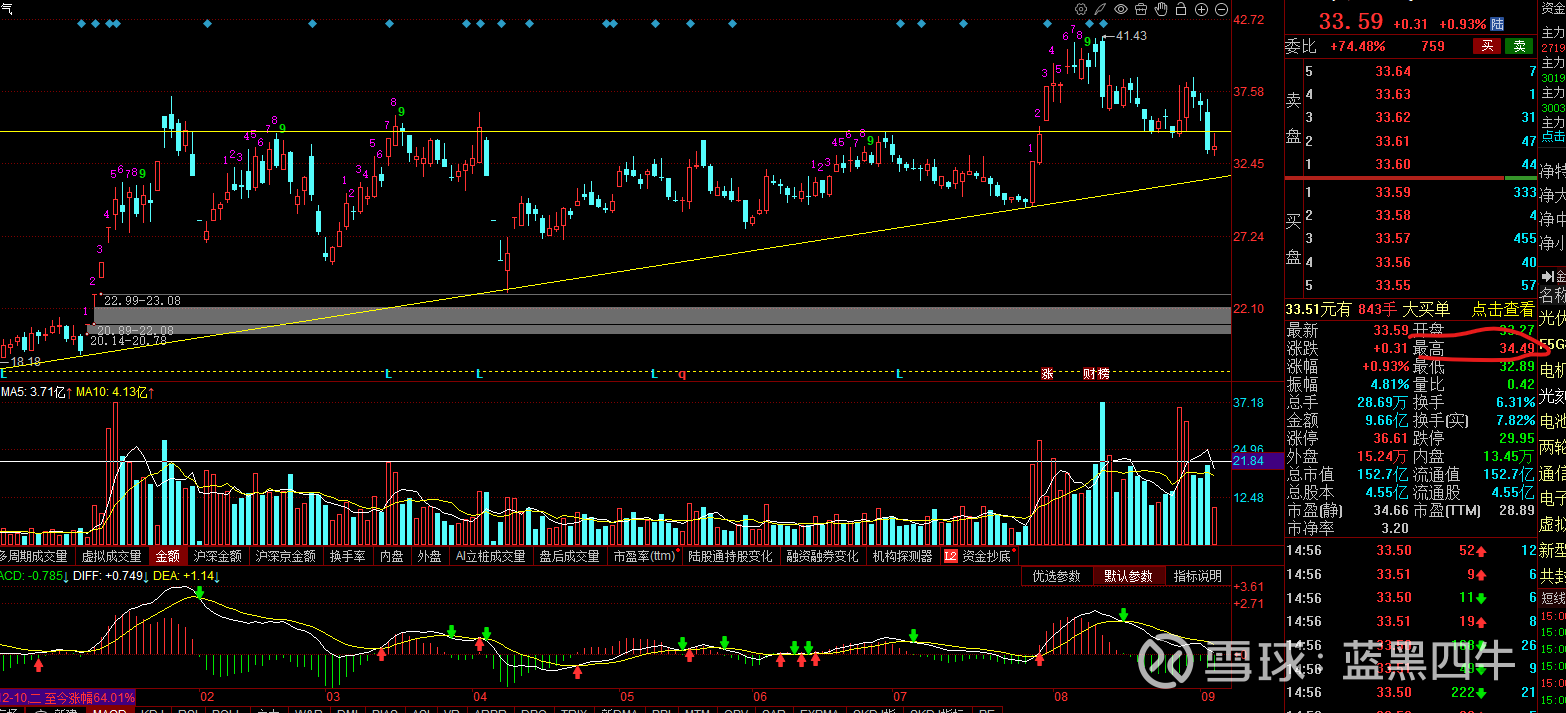
Task: Select the highlighted 金额 tab
Action: [x=167, y=556]
